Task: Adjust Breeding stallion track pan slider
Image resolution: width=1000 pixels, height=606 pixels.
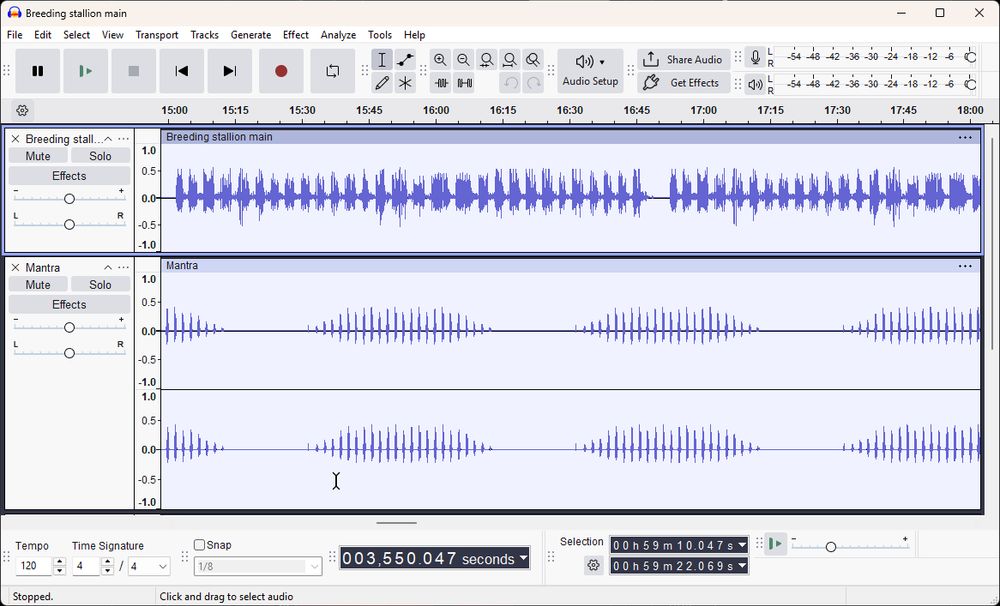Action: click(69, 225)
